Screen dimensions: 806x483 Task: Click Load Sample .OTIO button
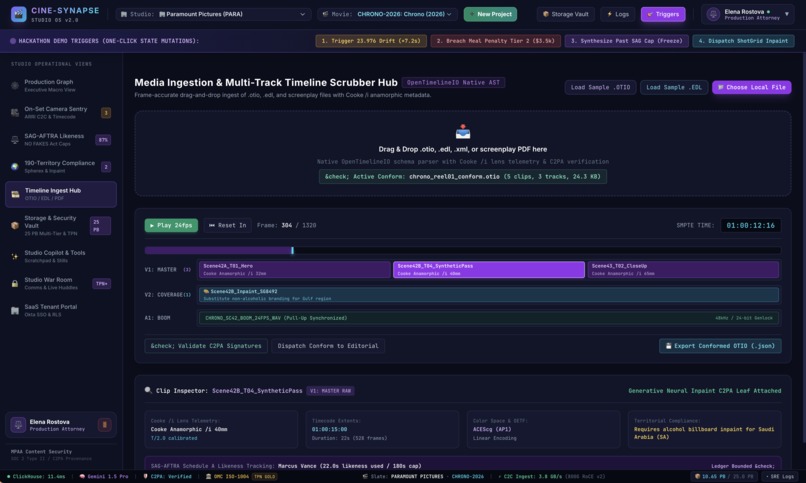pos(600,87)
